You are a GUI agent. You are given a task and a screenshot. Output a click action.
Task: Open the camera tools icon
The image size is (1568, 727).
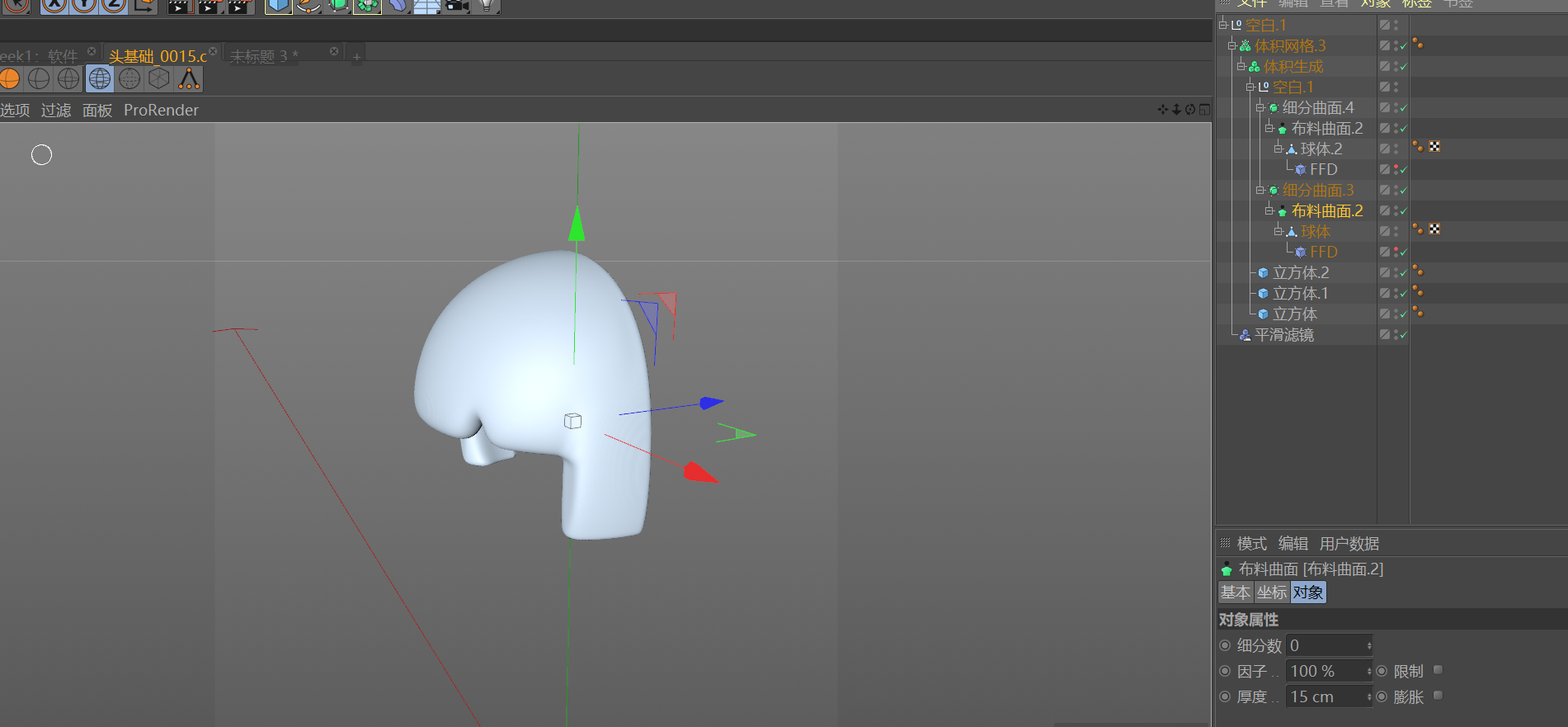456,6
